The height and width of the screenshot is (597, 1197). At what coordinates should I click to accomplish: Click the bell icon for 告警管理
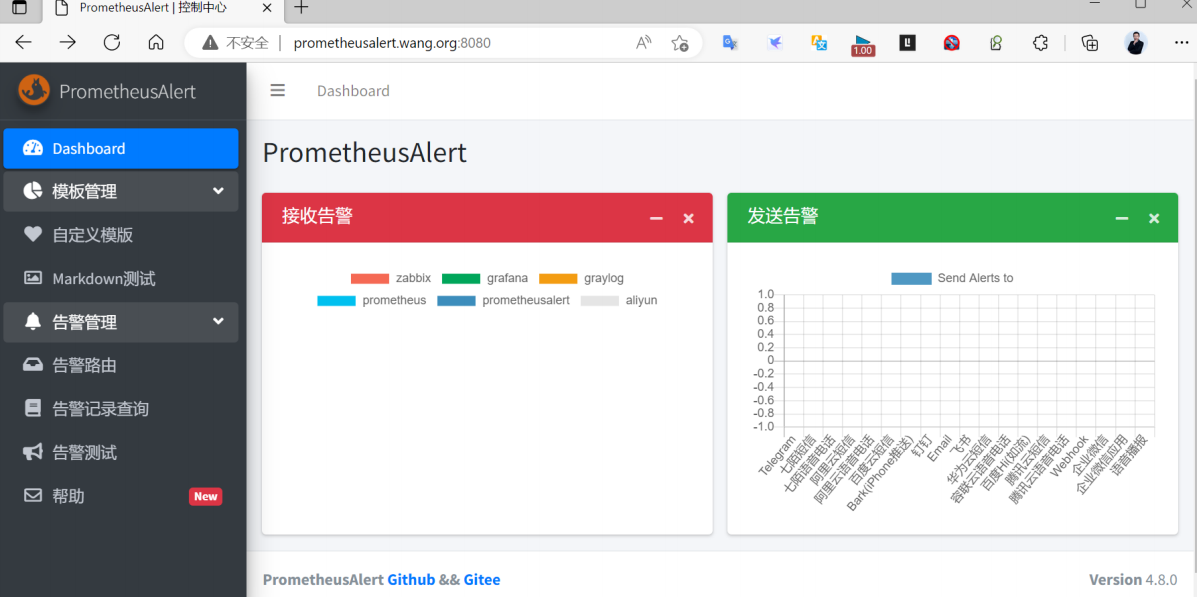33,321
